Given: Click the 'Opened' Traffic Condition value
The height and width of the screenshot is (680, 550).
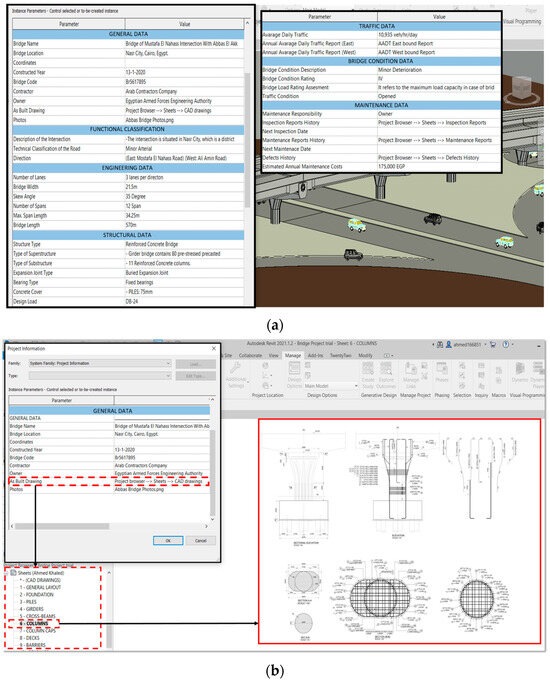Looking at the screenshot, I should 387,96.
